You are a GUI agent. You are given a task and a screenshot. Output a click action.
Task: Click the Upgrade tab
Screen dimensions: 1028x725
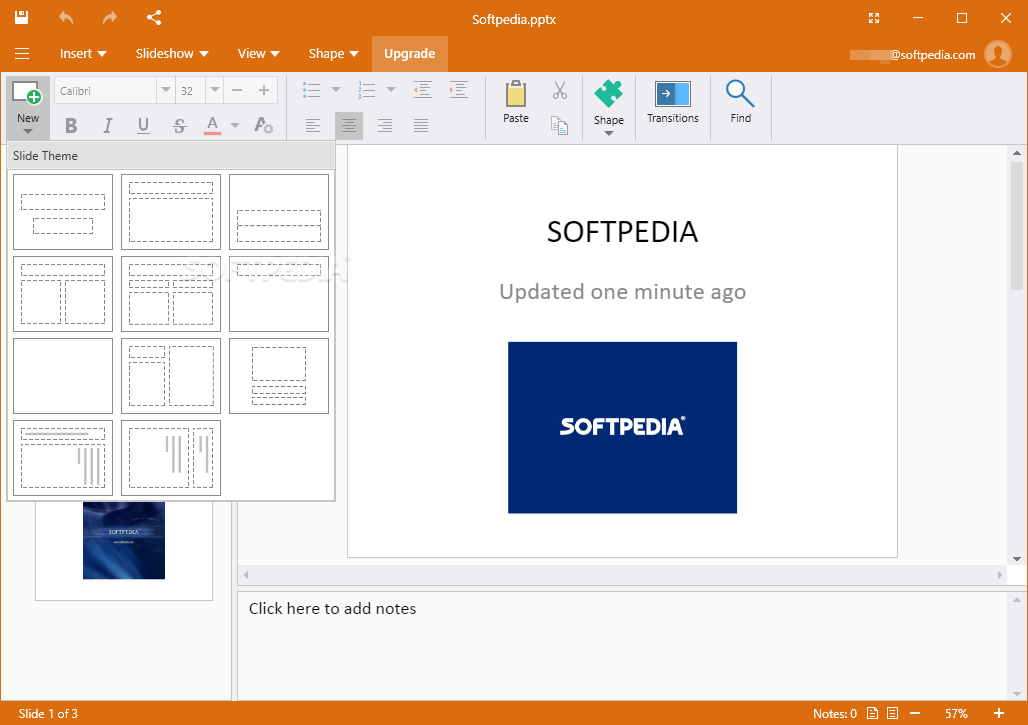point(410,54)
